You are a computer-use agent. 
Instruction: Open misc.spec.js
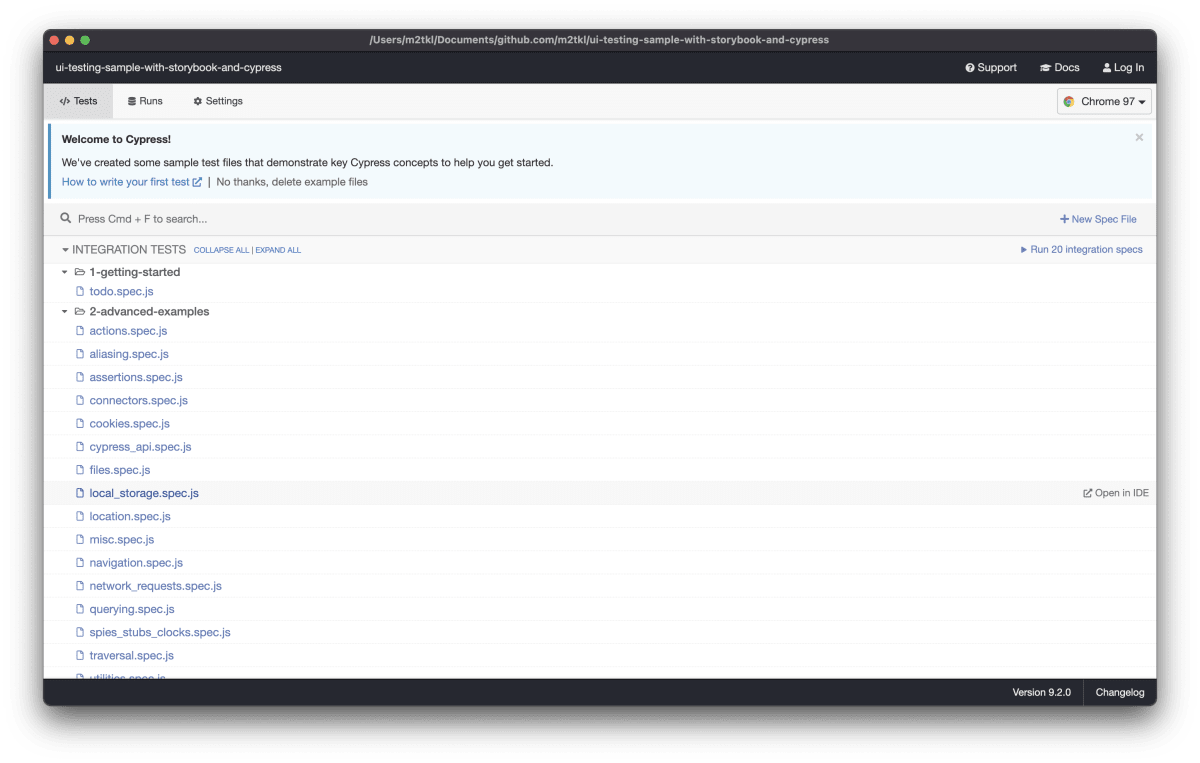pyautogui.click(x=122, y=540)
